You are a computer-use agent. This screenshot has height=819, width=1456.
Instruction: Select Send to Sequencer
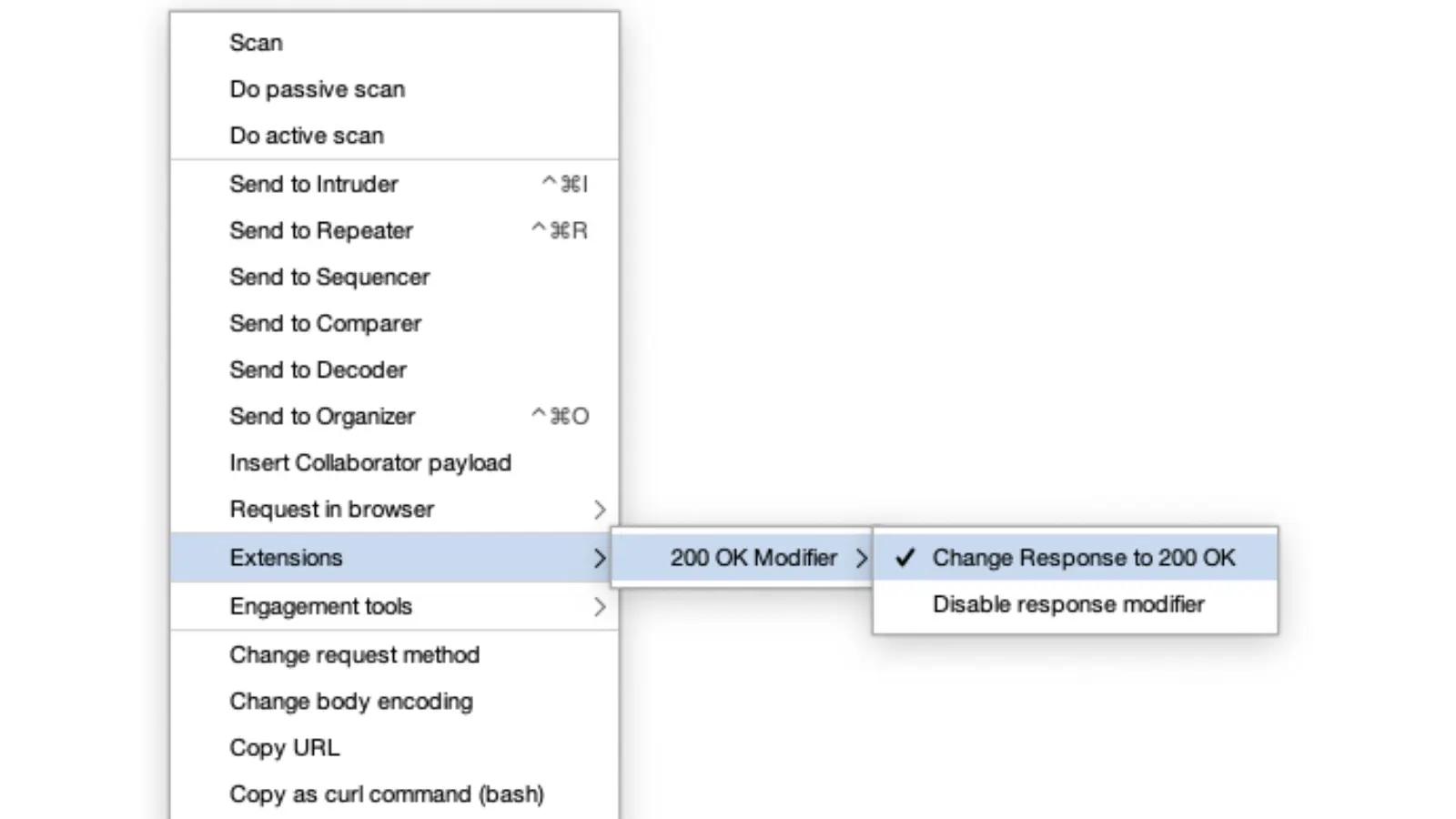point(329,277)
